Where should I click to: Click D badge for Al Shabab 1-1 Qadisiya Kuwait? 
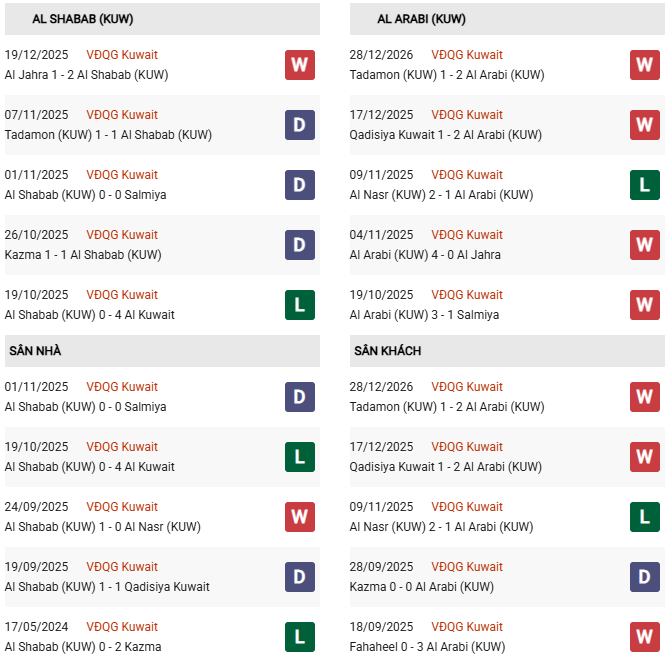[300, 577]
